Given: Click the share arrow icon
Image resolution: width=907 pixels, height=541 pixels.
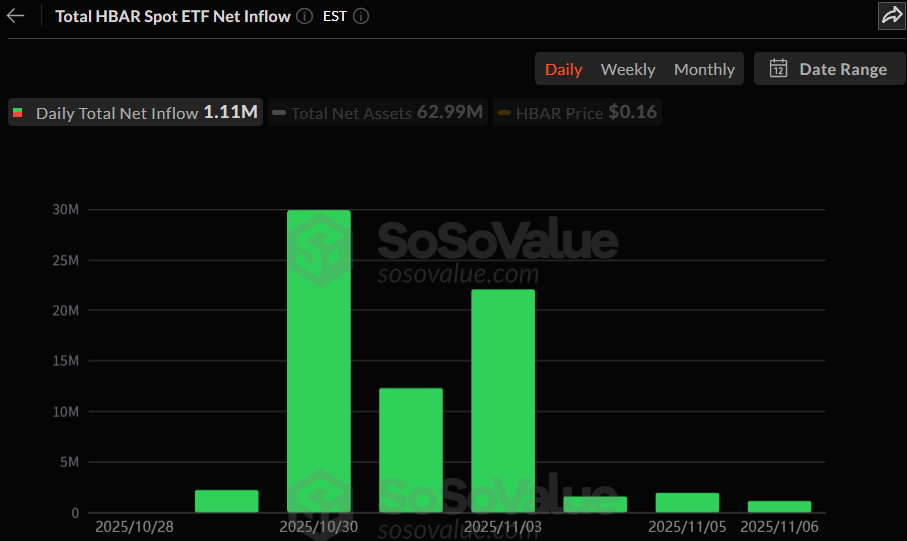Looking at the screenshot, I should pyautogui.click(x=890, y=15).
